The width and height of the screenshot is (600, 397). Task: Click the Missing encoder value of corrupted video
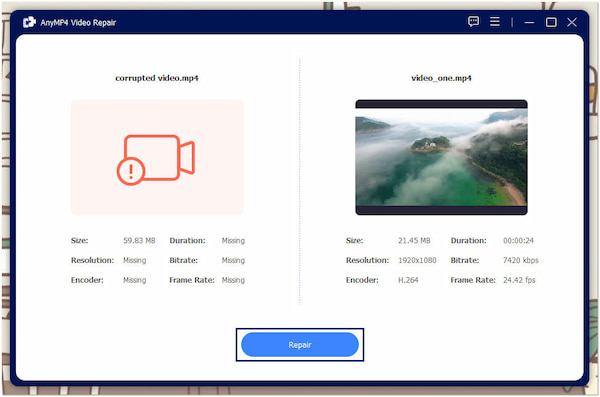(x=134, y=280)
